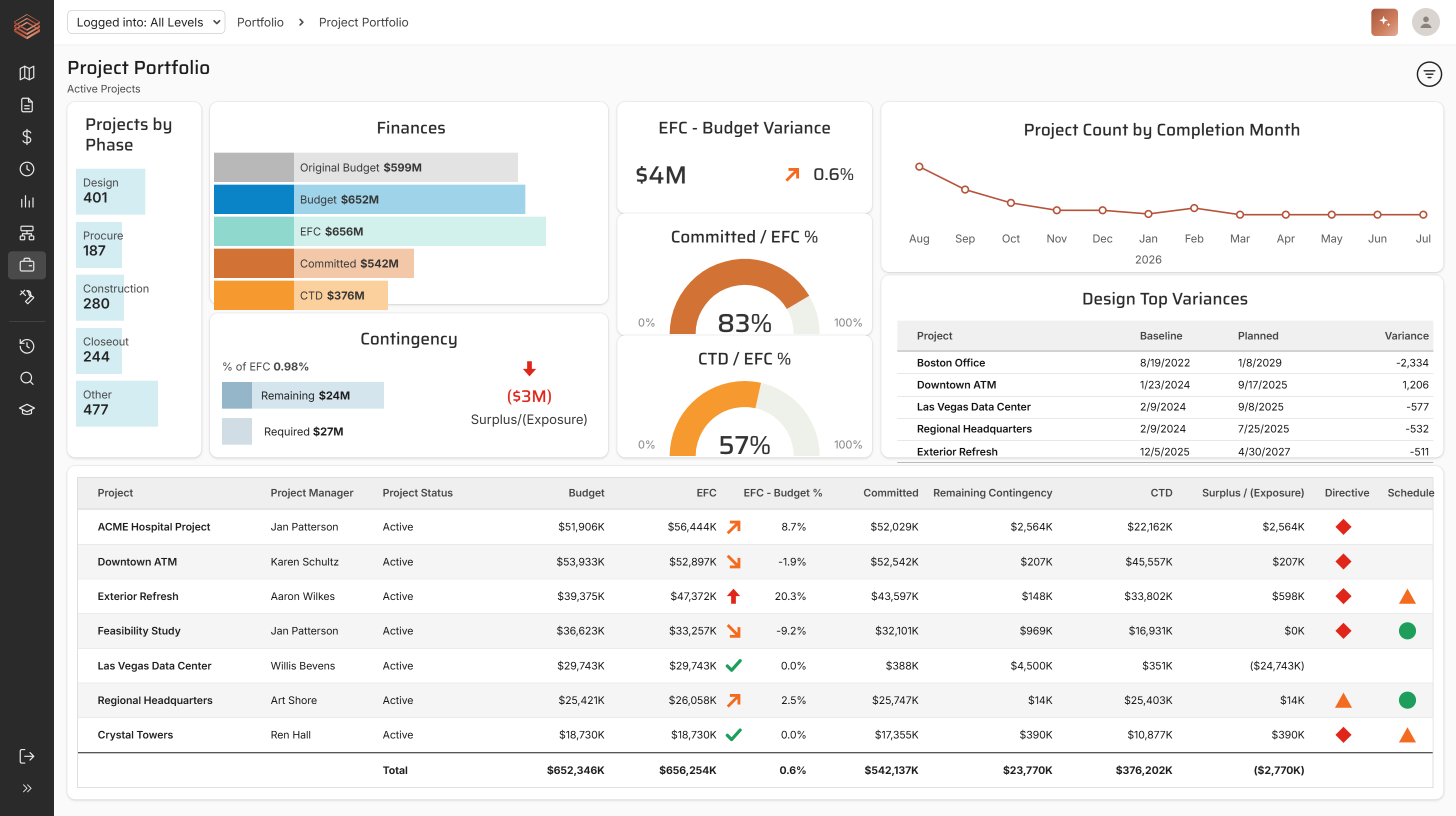The image size is (1456, 816).
Task: Click the logout icon in sidebar
Action: (26, 756)
